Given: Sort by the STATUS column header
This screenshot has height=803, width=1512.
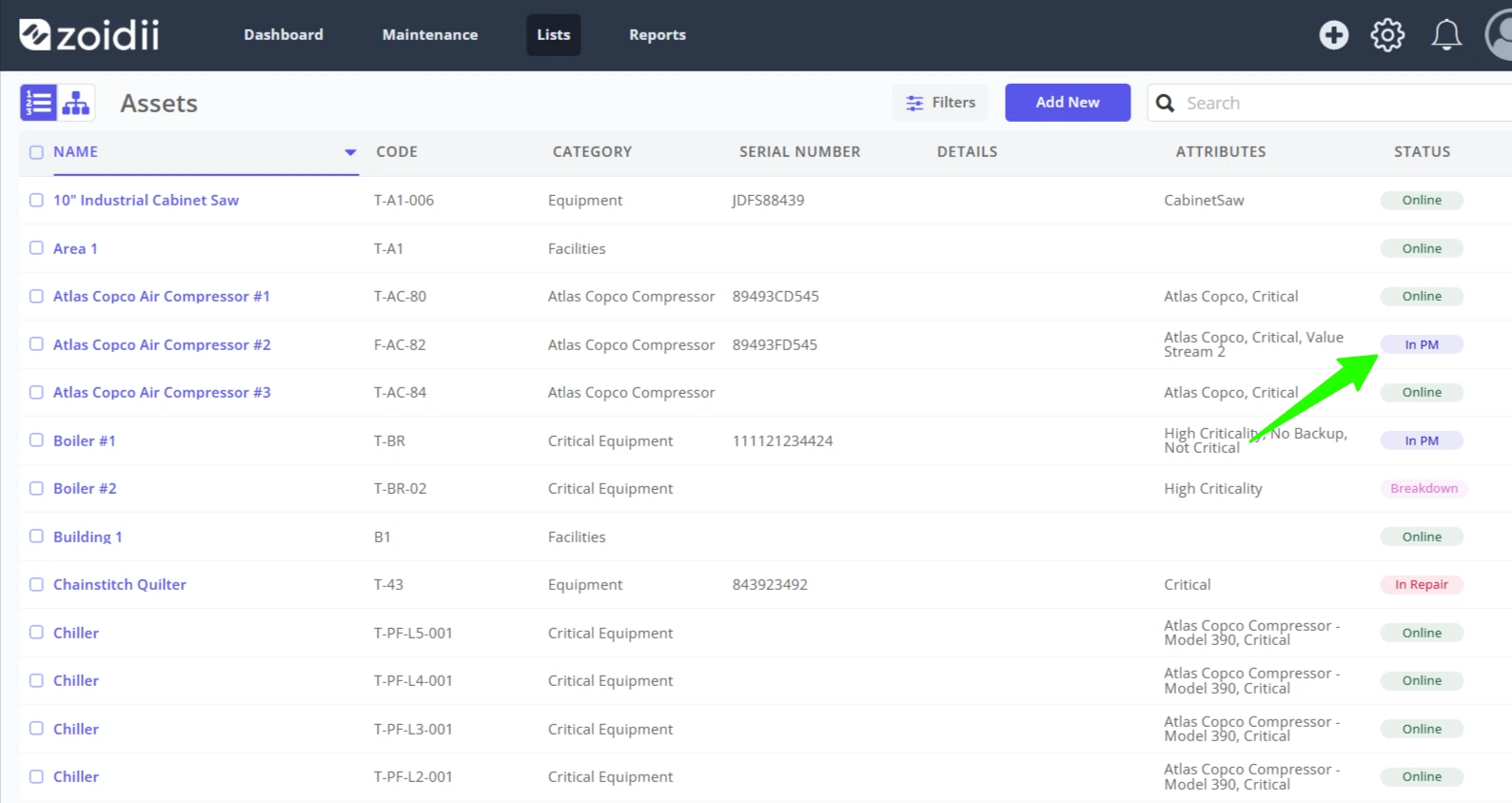Looking at the screenshot, I should 1422,152.
